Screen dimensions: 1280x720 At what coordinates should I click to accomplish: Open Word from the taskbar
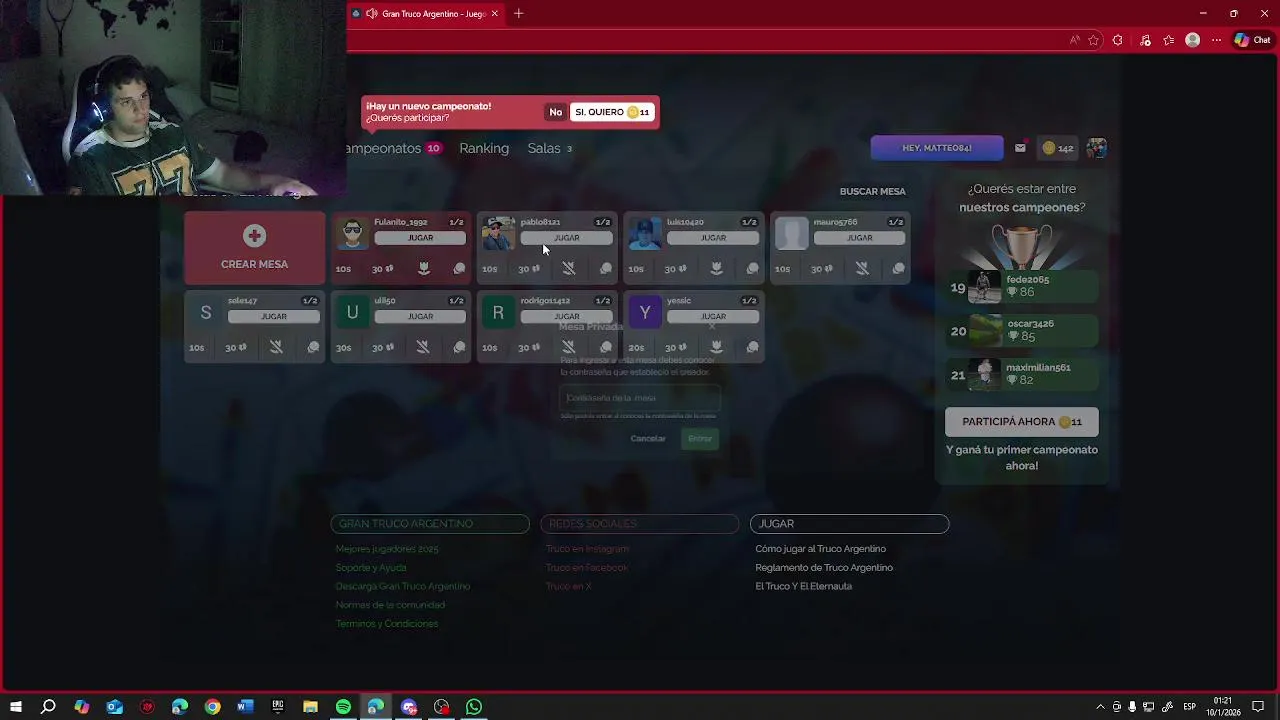point(245,707)
